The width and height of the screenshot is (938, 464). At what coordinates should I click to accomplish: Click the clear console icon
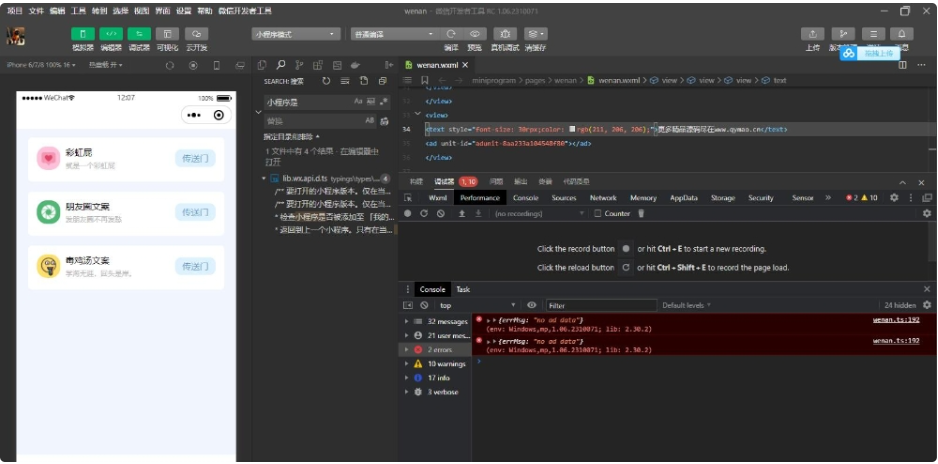[x=424, y=305]
